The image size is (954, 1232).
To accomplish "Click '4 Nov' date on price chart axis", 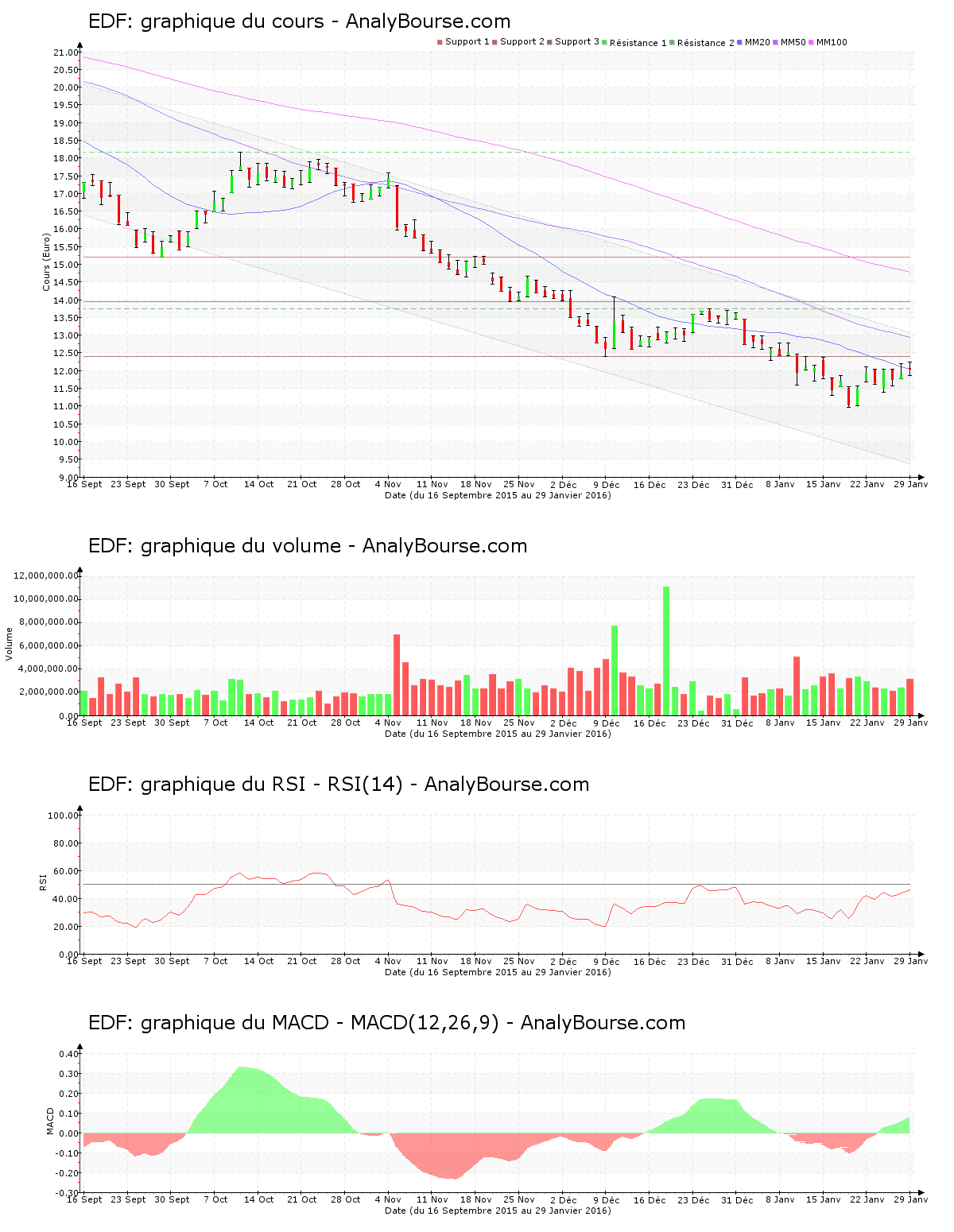I will (388, 484).
